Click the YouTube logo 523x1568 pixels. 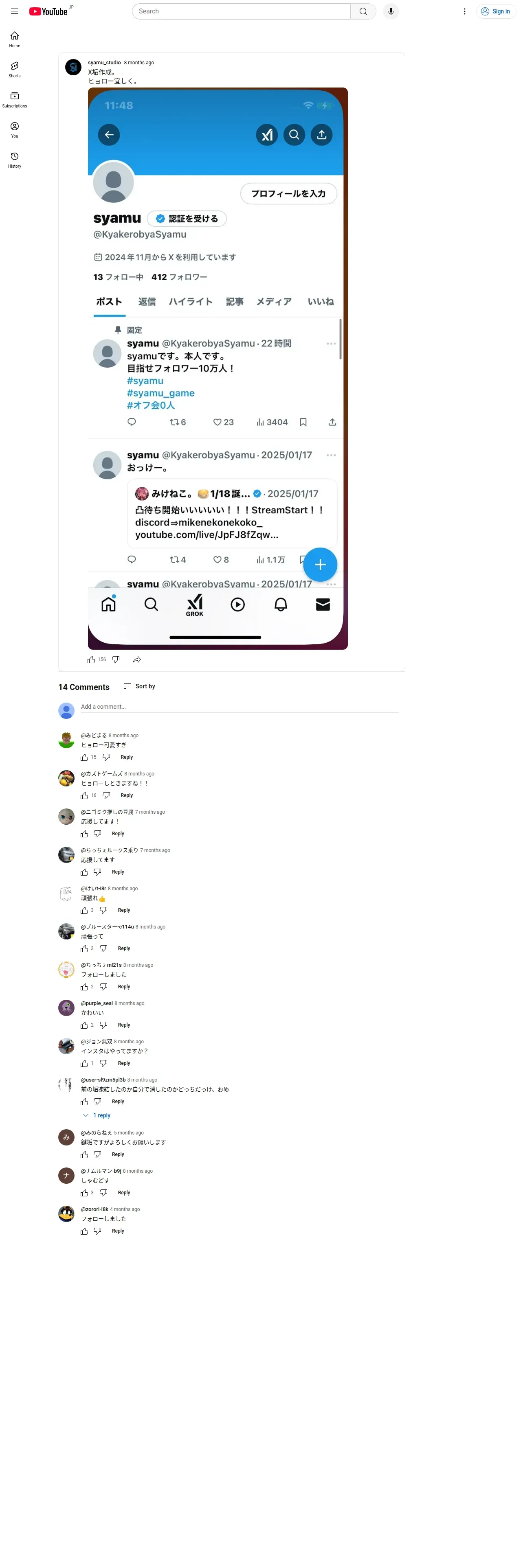point(48,11)
